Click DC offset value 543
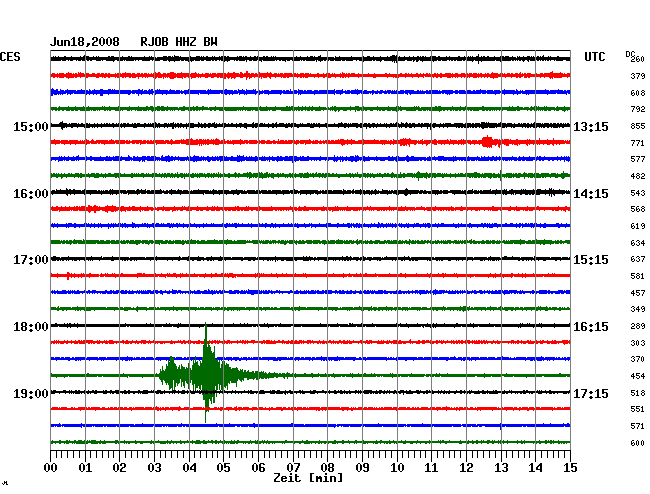This screenshot has height=494, width=650. click(x=638, y=193)
